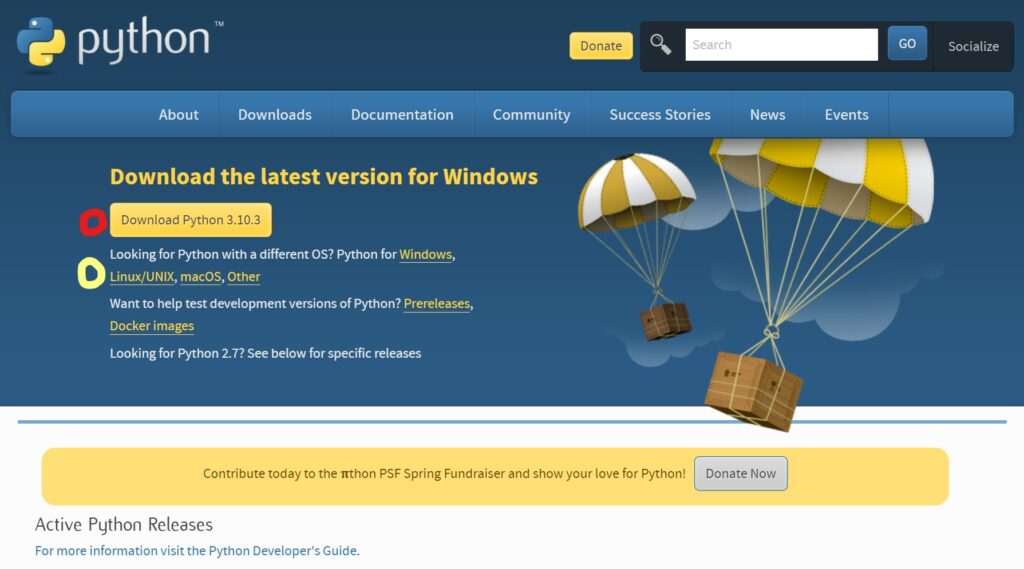The height and width of the screenshot is (569, 1024).
Task: Click the Active Python Releases heading
Action: tap(123, 525)
